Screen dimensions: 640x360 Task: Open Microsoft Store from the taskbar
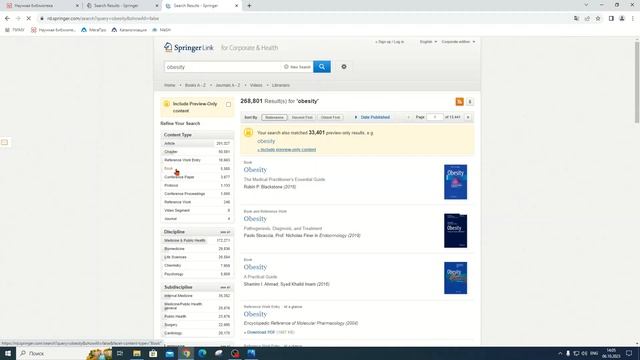click(153, 353)
